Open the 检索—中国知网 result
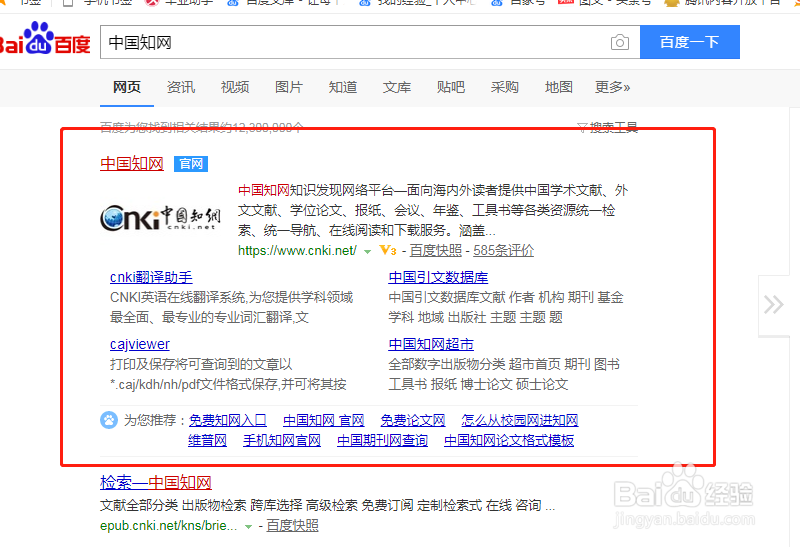 click(156, 482)
